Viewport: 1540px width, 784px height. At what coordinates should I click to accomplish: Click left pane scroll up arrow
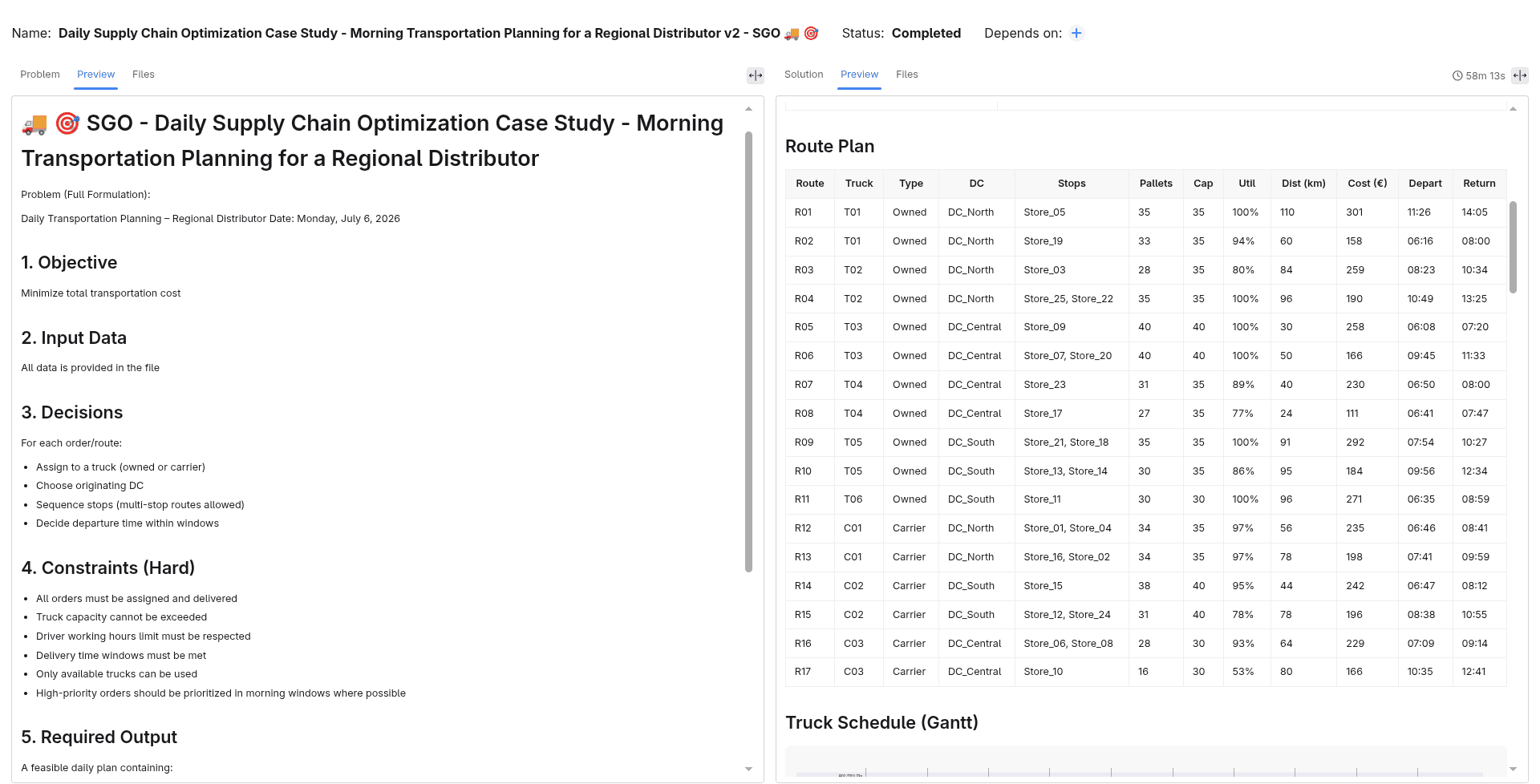point(748,108)
